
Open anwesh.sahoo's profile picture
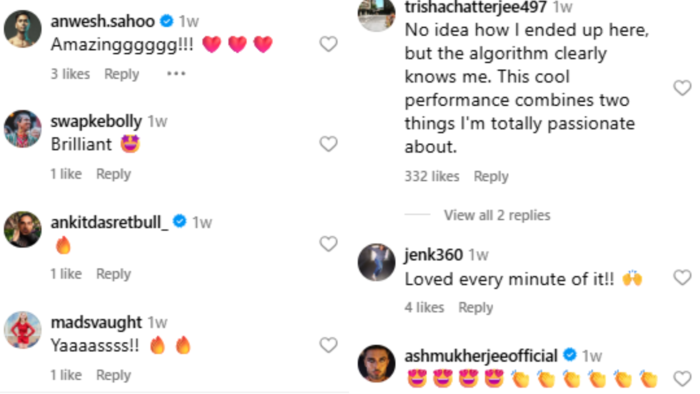point(23,29)
